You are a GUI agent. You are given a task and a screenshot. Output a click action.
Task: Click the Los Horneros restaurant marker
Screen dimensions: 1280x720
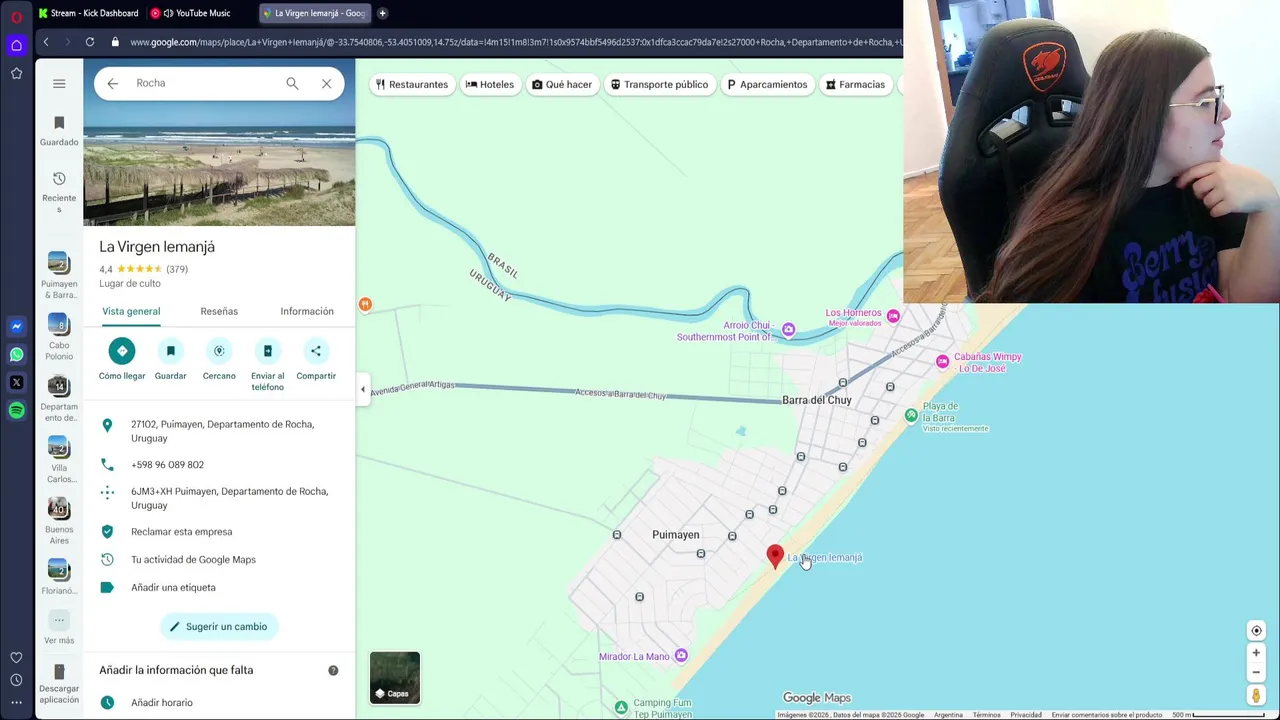[893, 316]
